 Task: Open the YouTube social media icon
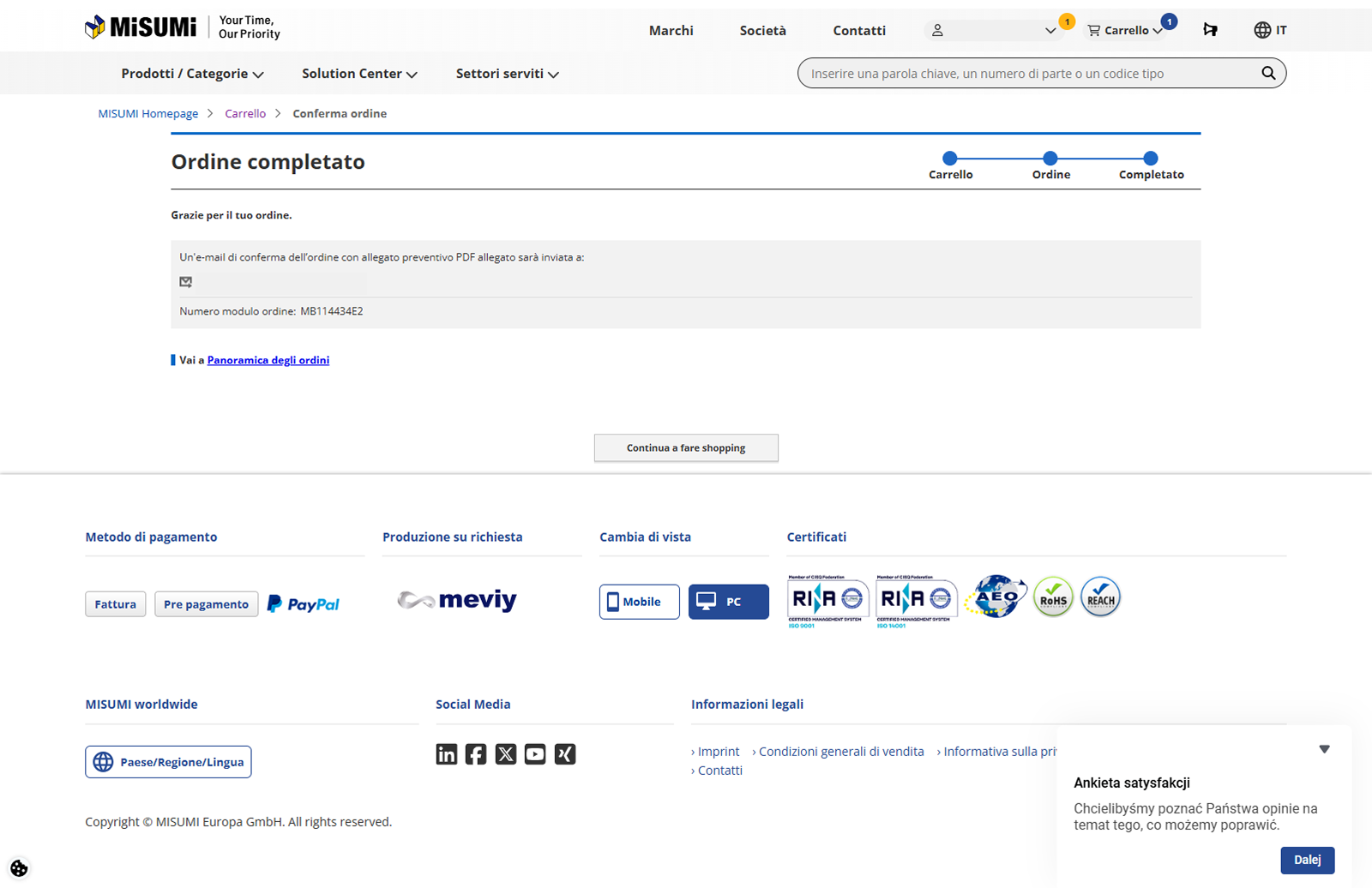click(x=535, y=754)
